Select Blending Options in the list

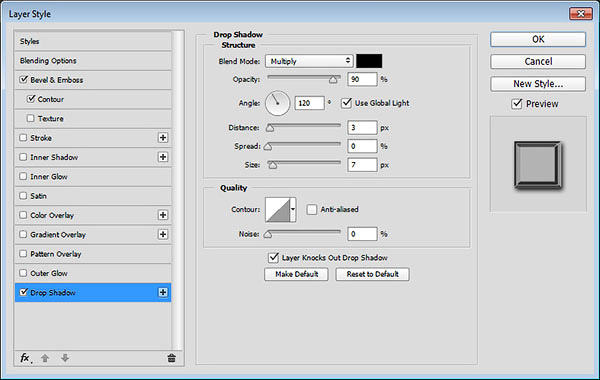tap(93, 60)
